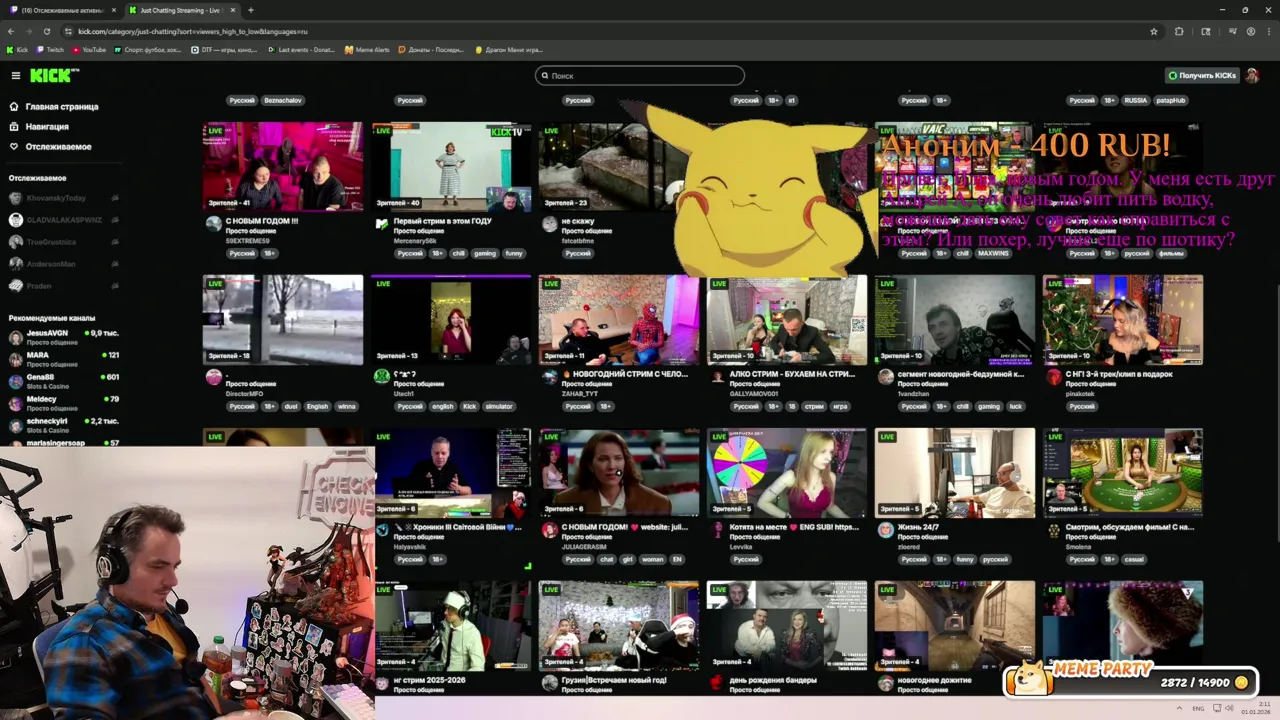
Task: Open АЛКО СТРИМ - БУХАЕМ stream thumbnail
Action: coord(787,320)
